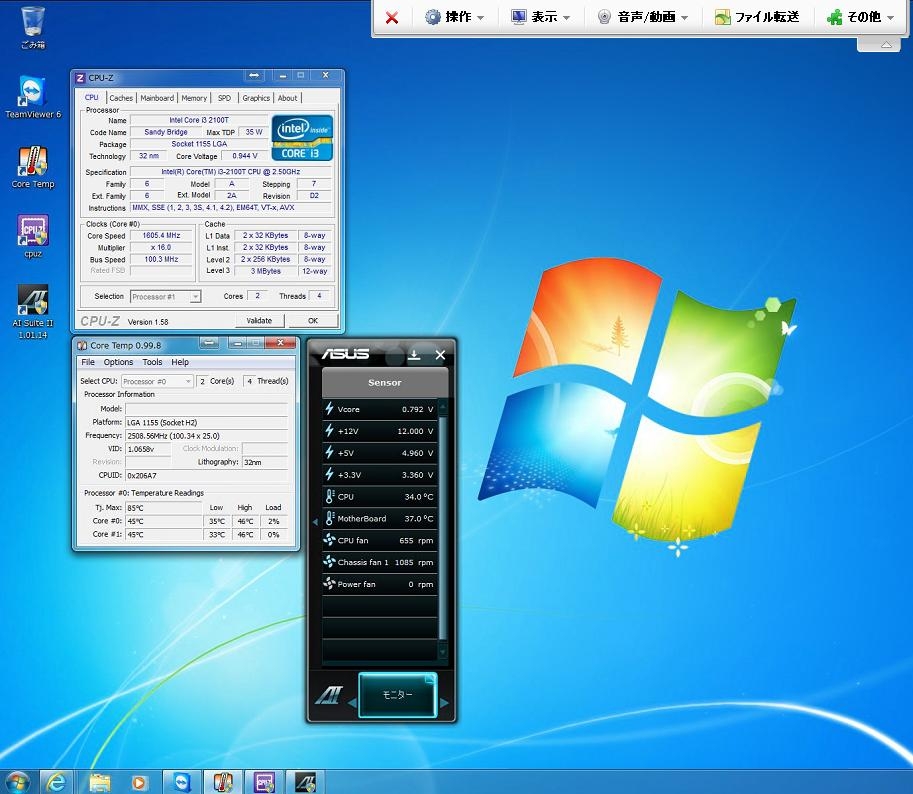Collapse the TeamViewer toolbar with the arrow
This screenshot has height=794, width=913.
[x=885, y=45]
